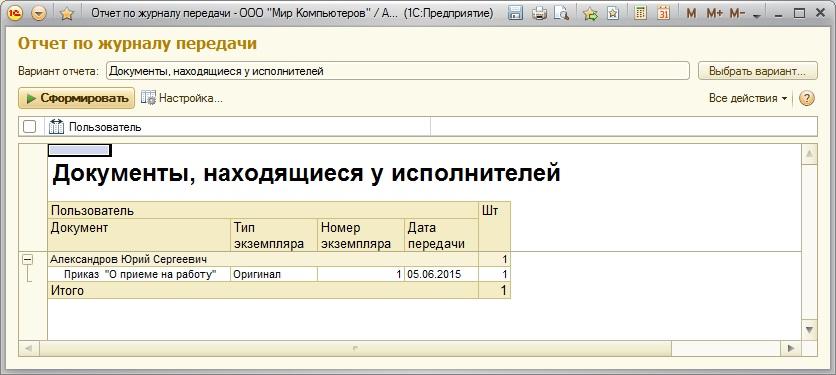Add to favorites using the green arrow star icon

click(x=591, y=14)
